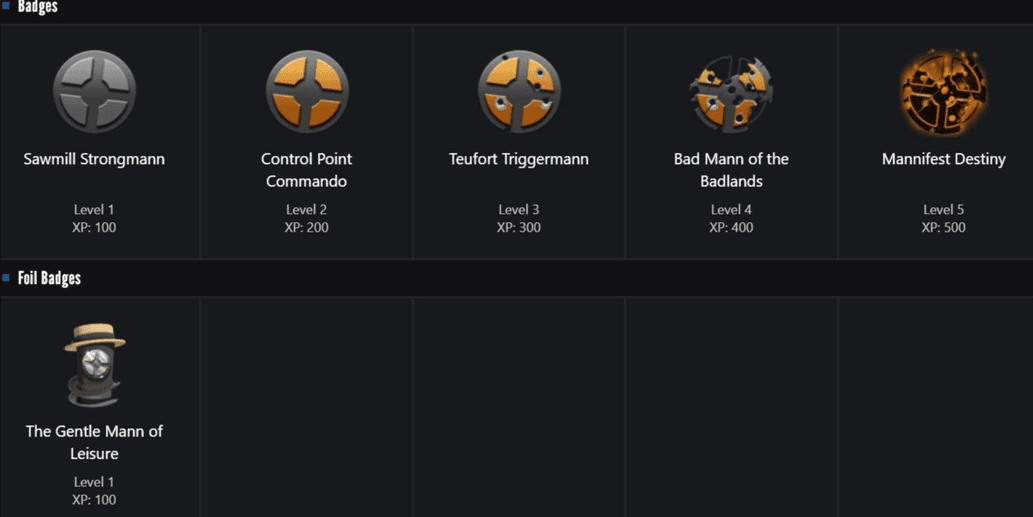Screen dimensions: 1033x517
Task: Click the Control Point Commando title text
Action: pos(307,170)
